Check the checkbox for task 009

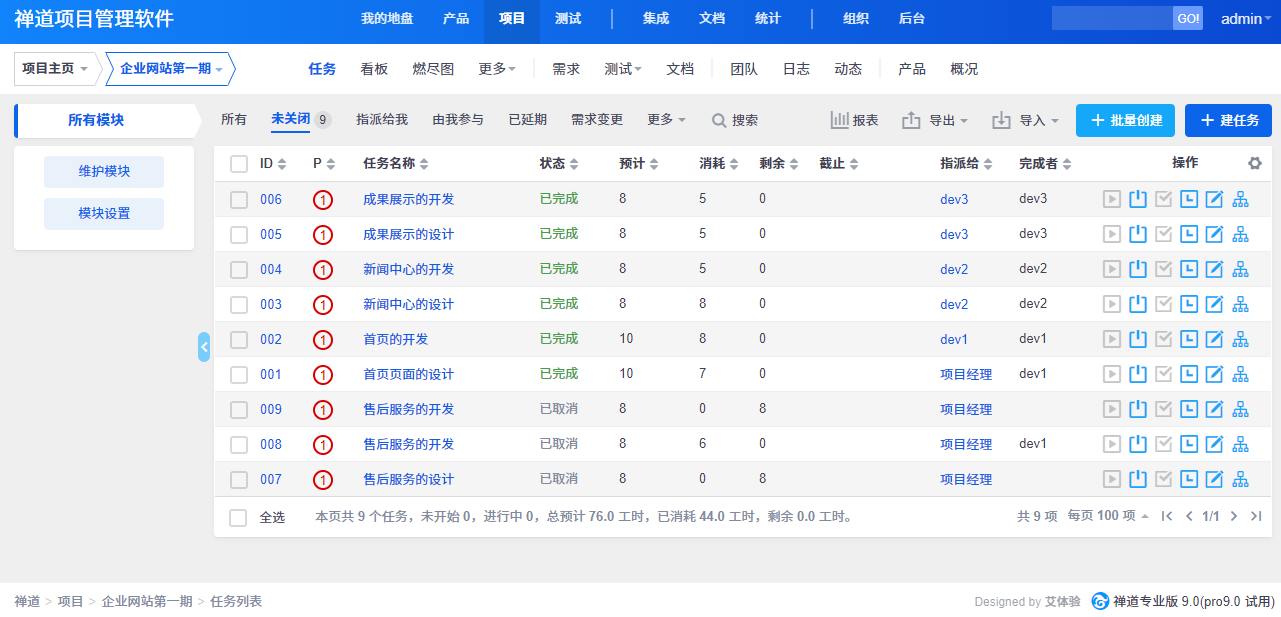pos(239,409)
